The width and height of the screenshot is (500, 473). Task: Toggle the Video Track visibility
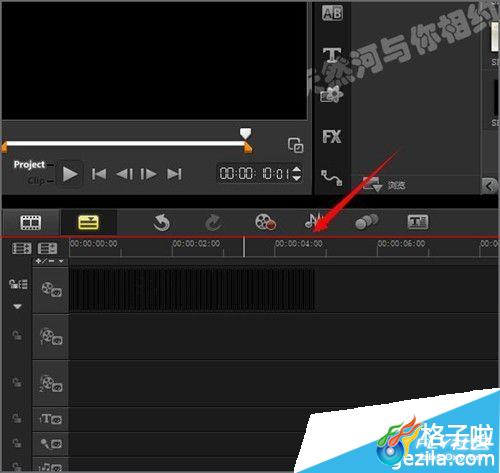(51, 289)
